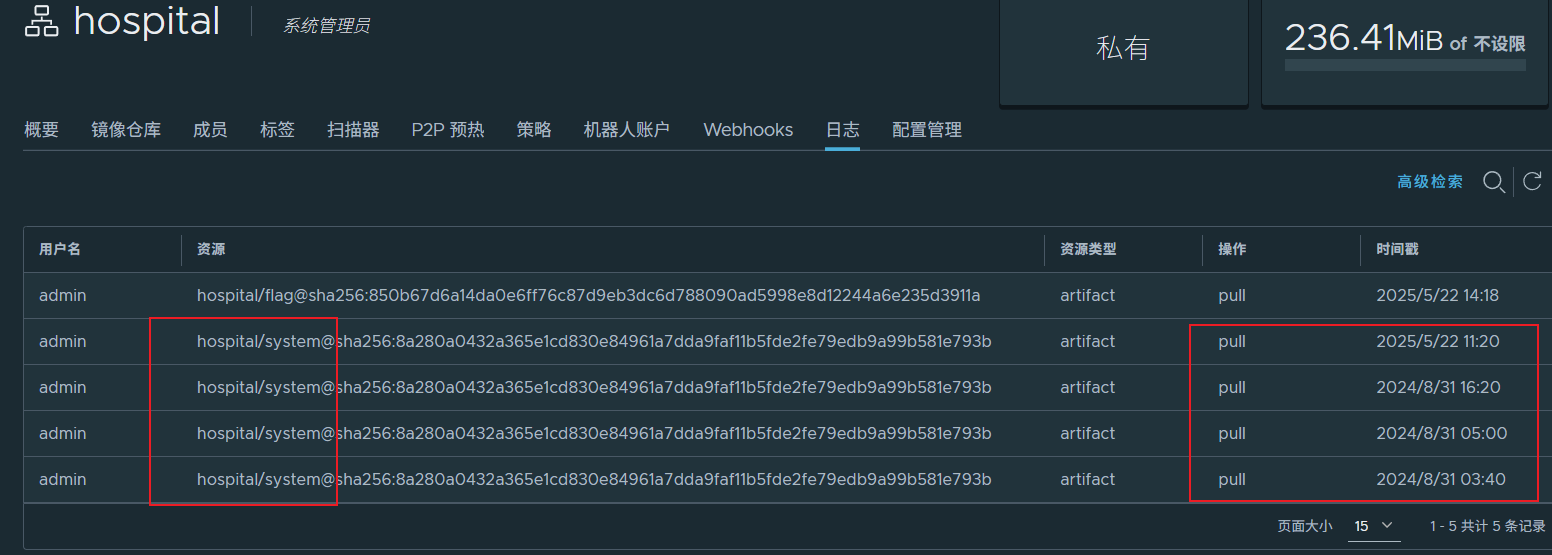1552x555 pixels.
Task: Open the page size dropdown
Action: (x=1373, y=525)
